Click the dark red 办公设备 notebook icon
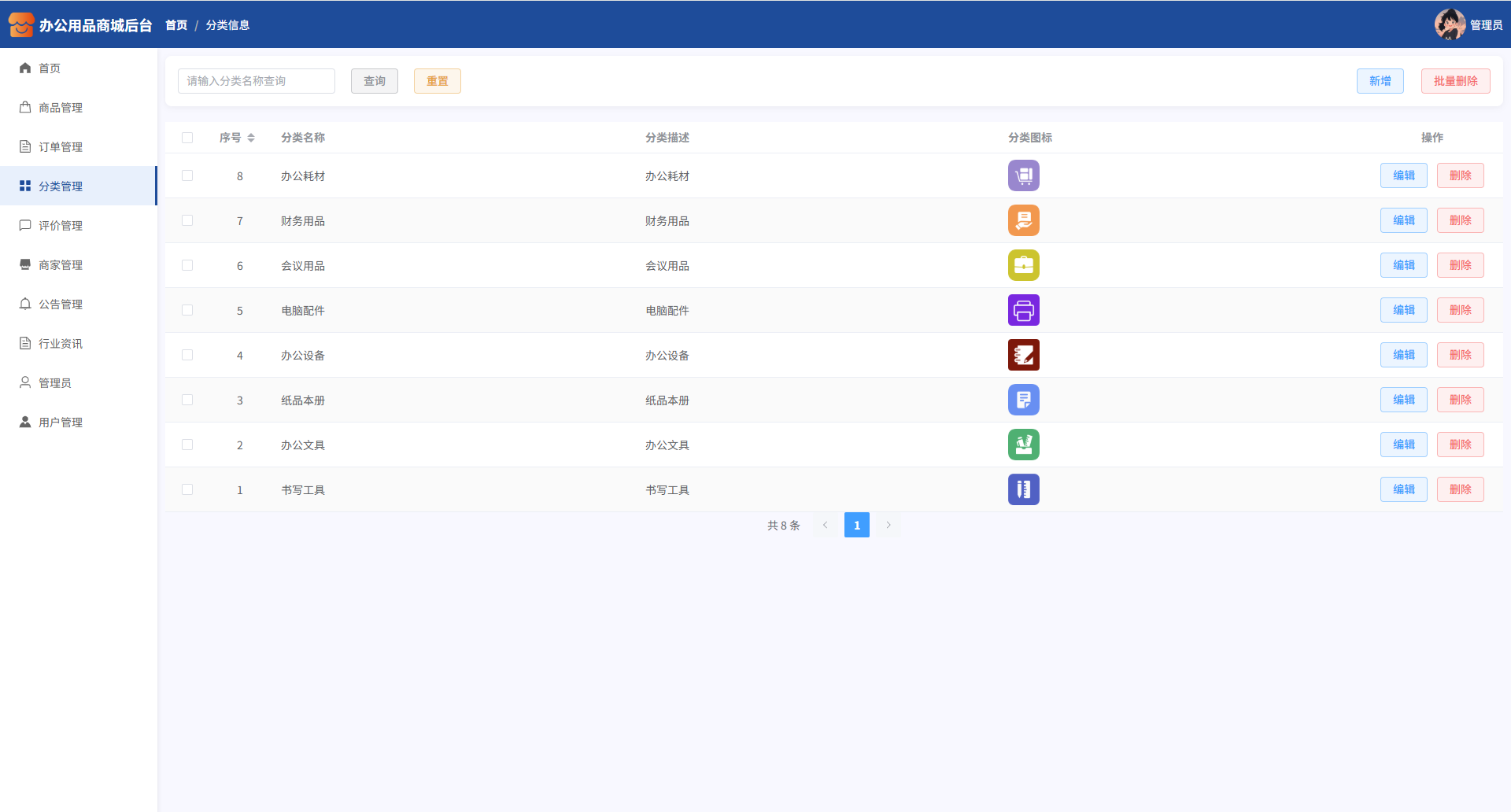The width and height of the screenshot is (1511, 812). coord(1023,355)
